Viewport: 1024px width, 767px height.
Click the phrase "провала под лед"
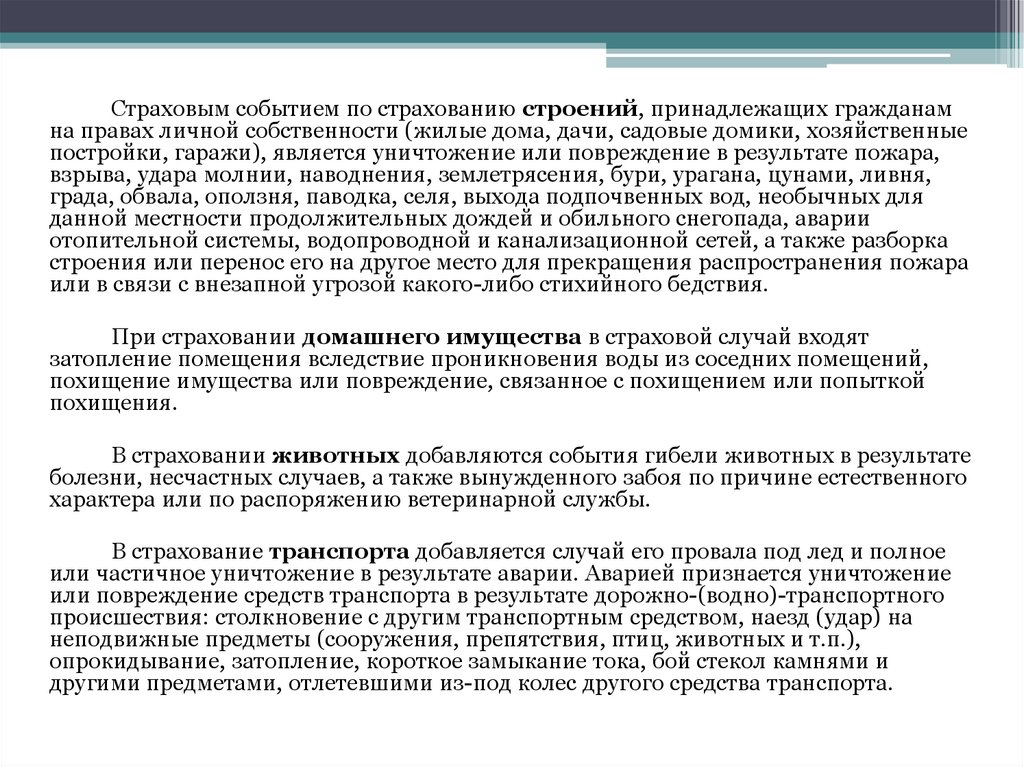click(x=758, y=551)
